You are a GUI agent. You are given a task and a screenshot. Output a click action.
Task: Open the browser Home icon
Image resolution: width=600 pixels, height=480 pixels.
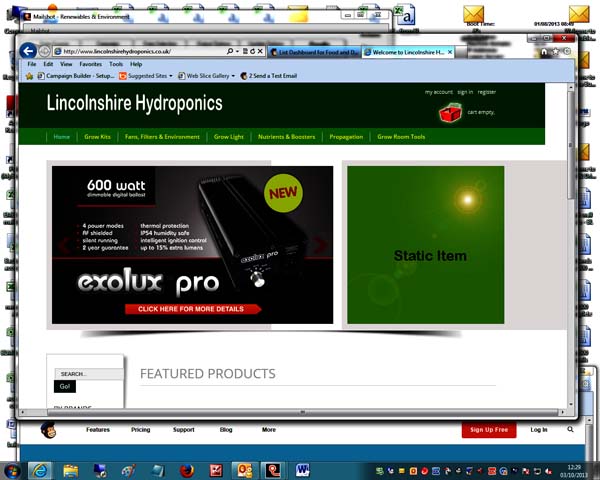pos(544,52)
